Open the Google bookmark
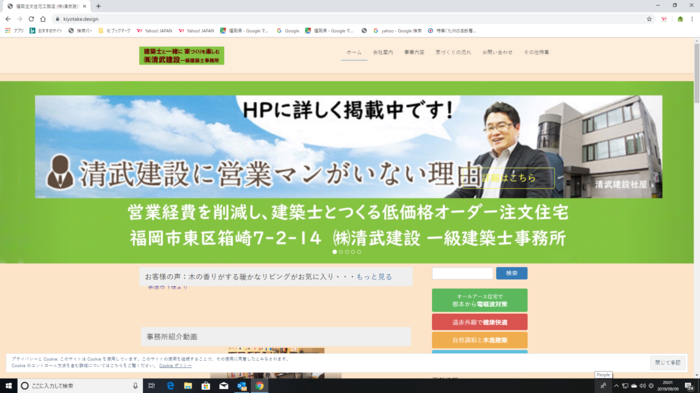Image resolution: width=700 pixels, height=393 pixels. [x=288, y=31]
